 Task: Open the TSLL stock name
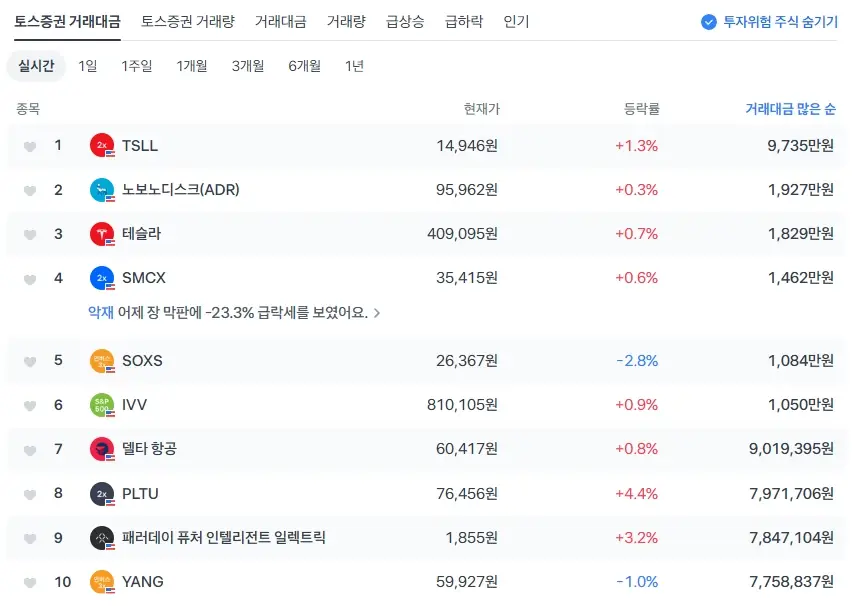pyautogui.click(x=140, y=146)
